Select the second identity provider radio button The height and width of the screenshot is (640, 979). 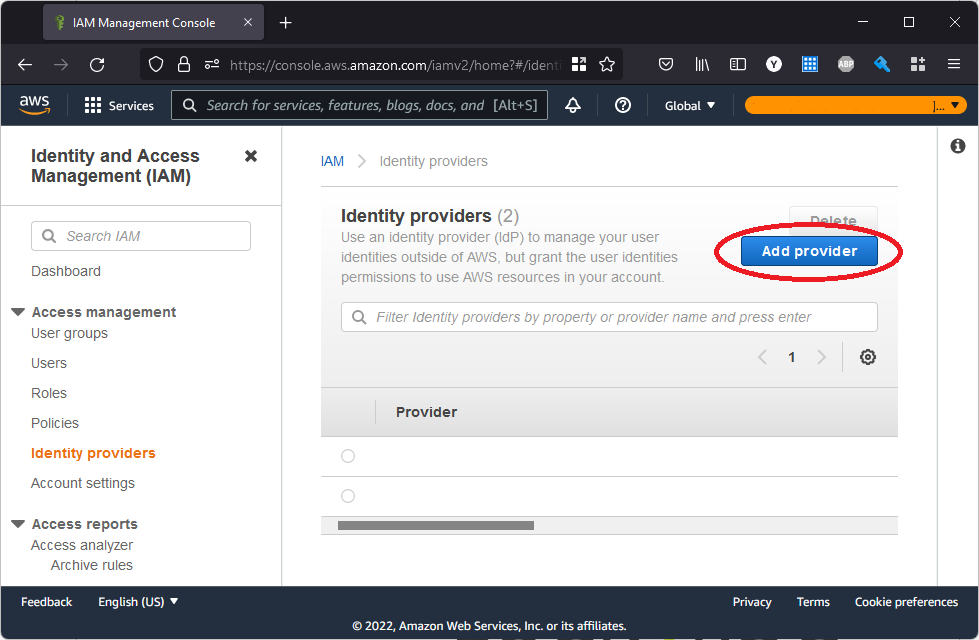click(348, 496)
